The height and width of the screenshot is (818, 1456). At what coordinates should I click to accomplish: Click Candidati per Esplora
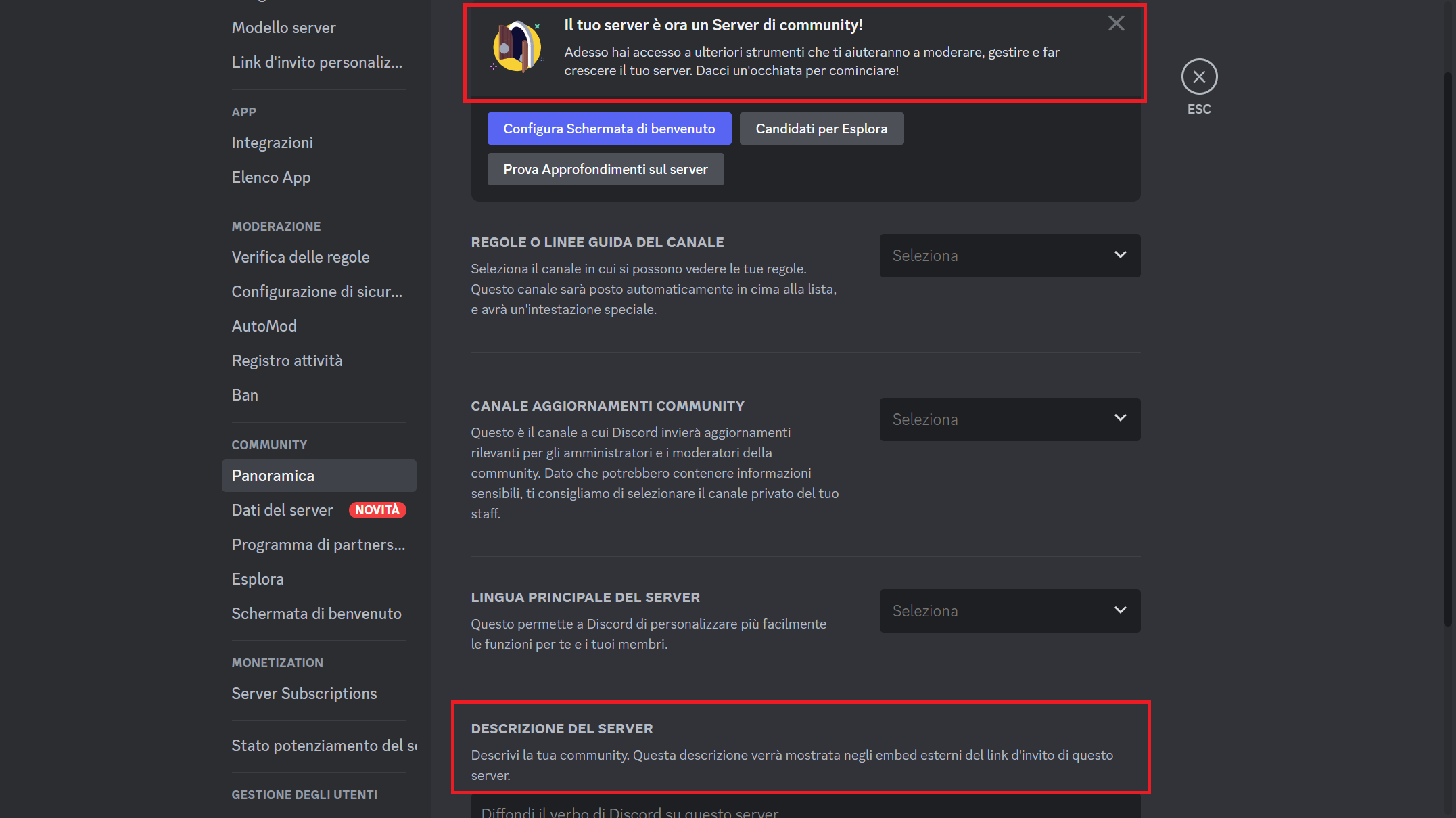point(821,128)
